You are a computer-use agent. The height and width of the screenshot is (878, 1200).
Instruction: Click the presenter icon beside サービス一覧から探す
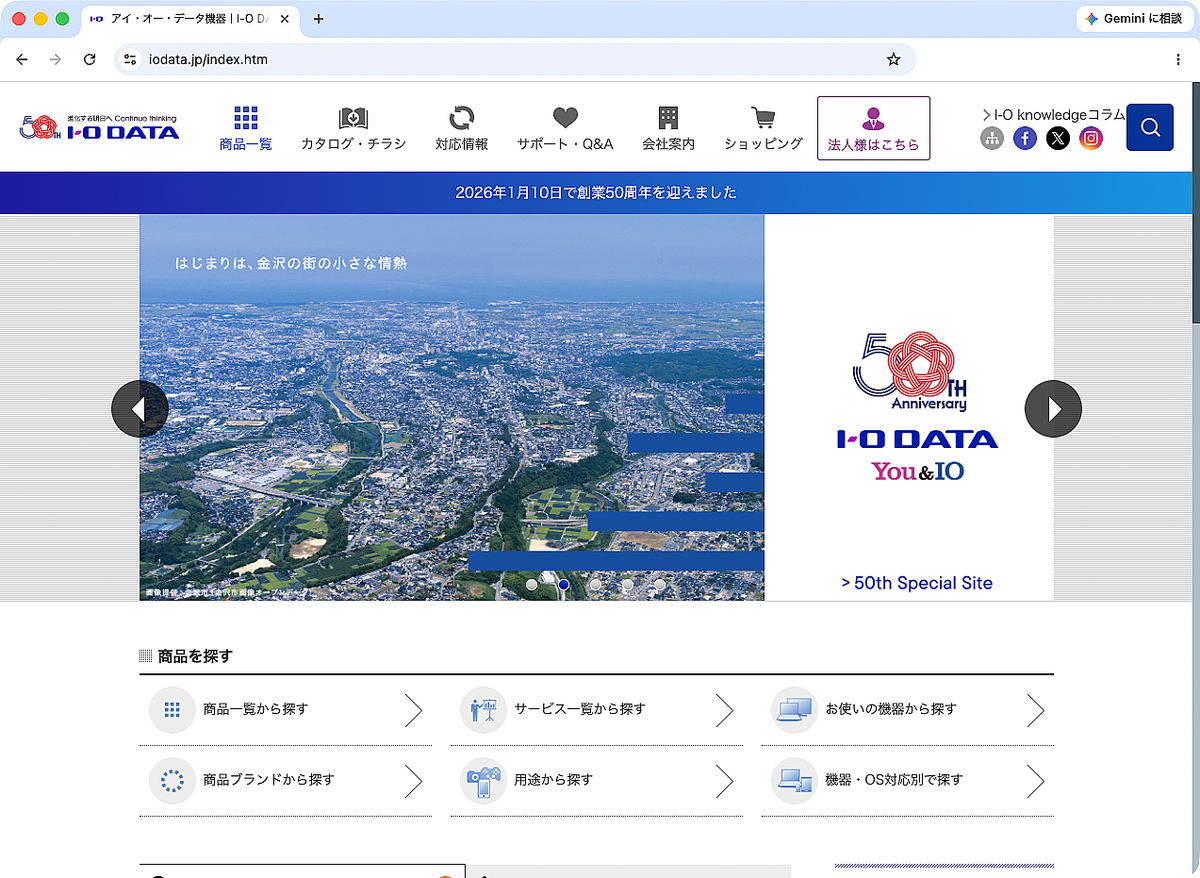[483, 710]
